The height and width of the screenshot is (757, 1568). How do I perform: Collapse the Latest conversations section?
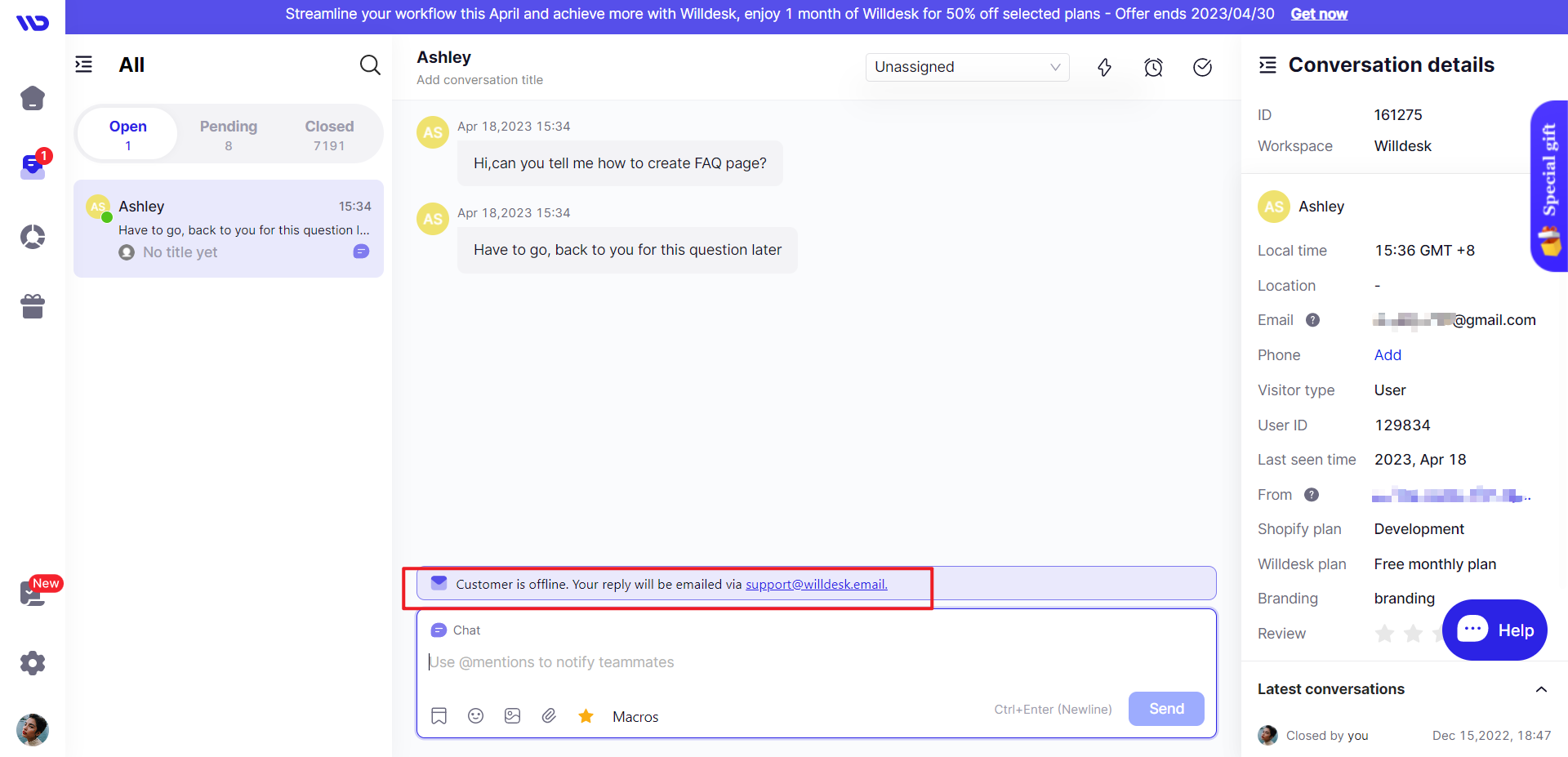point(1541,689)
